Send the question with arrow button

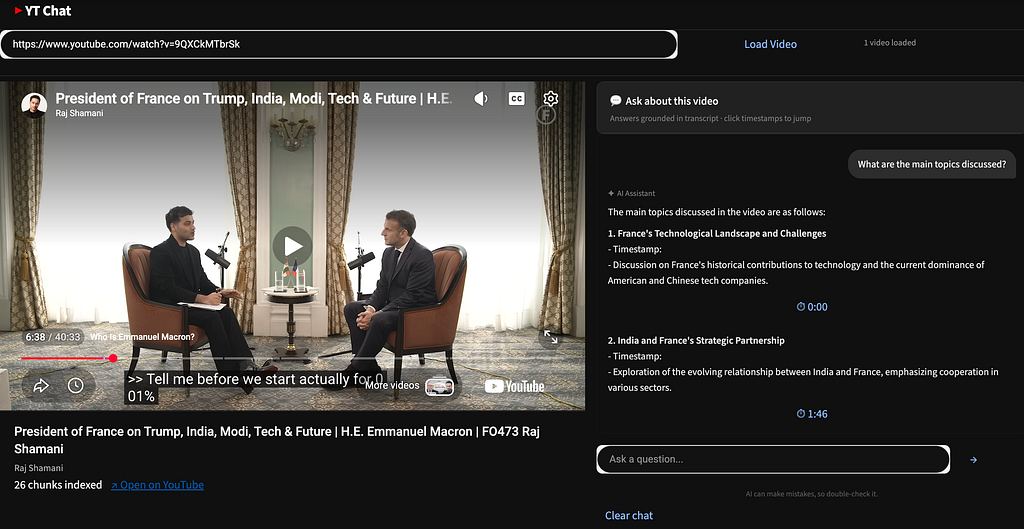click(973, 460)
